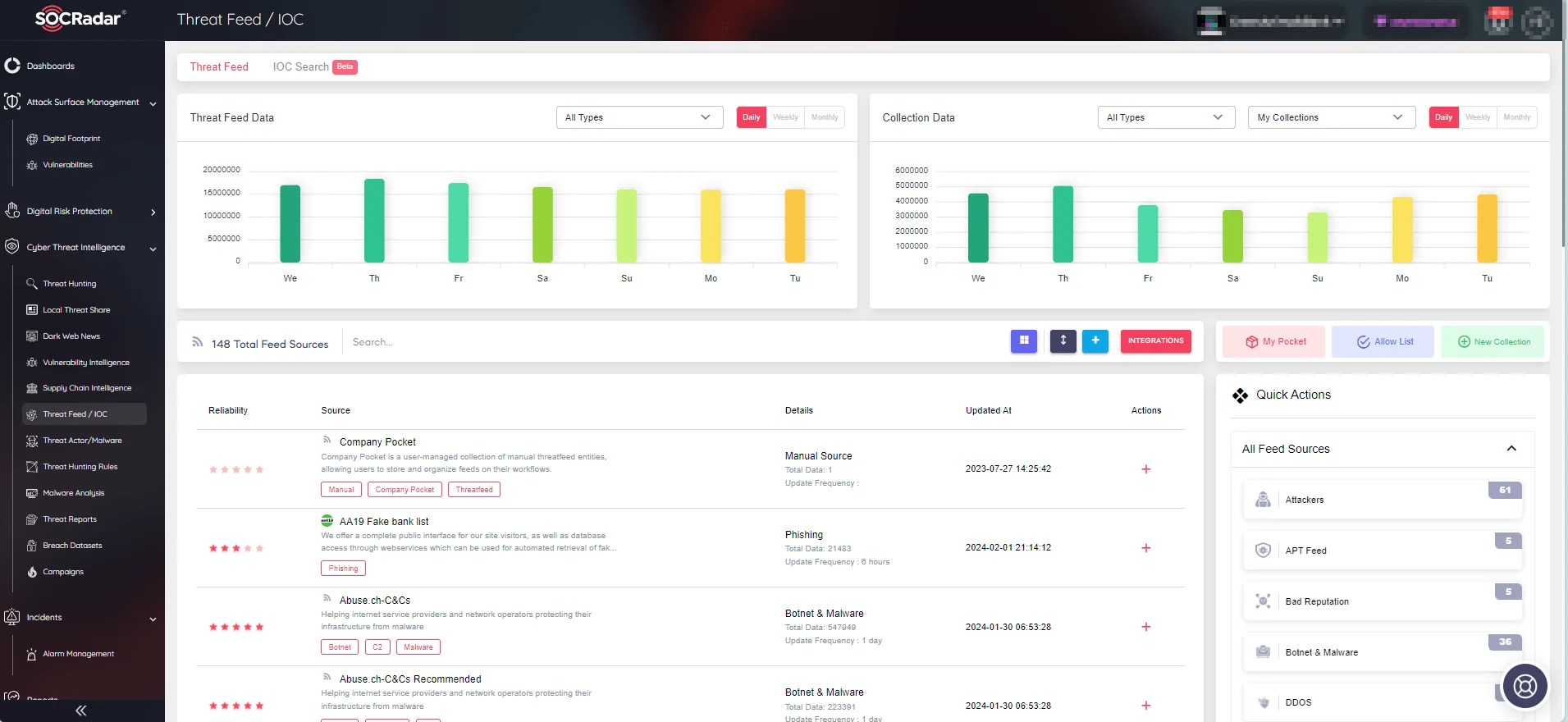
Task: Go to Malware Analysis page
Action: (x=74, y=493)
